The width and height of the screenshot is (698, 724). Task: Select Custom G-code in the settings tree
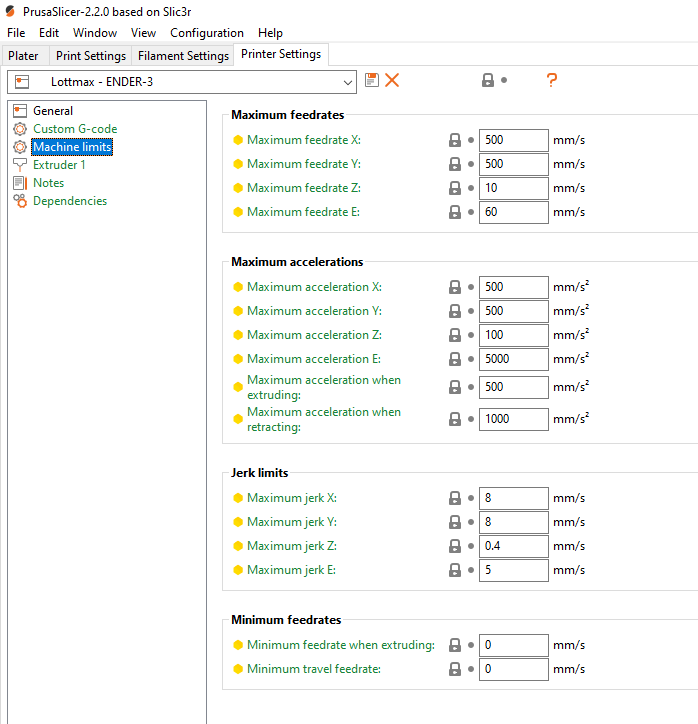tap(75, 129)
